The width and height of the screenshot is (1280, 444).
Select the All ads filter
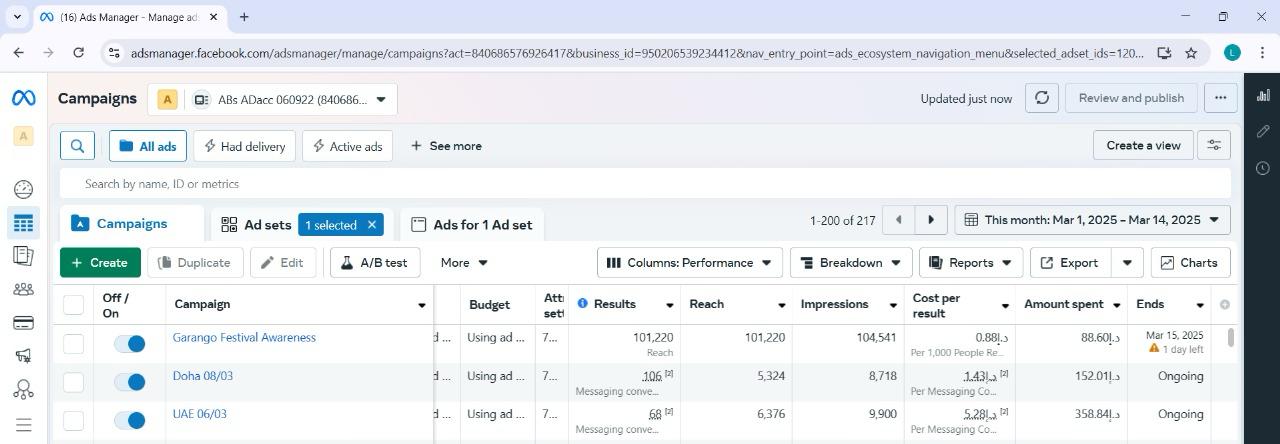pos(148,146)
